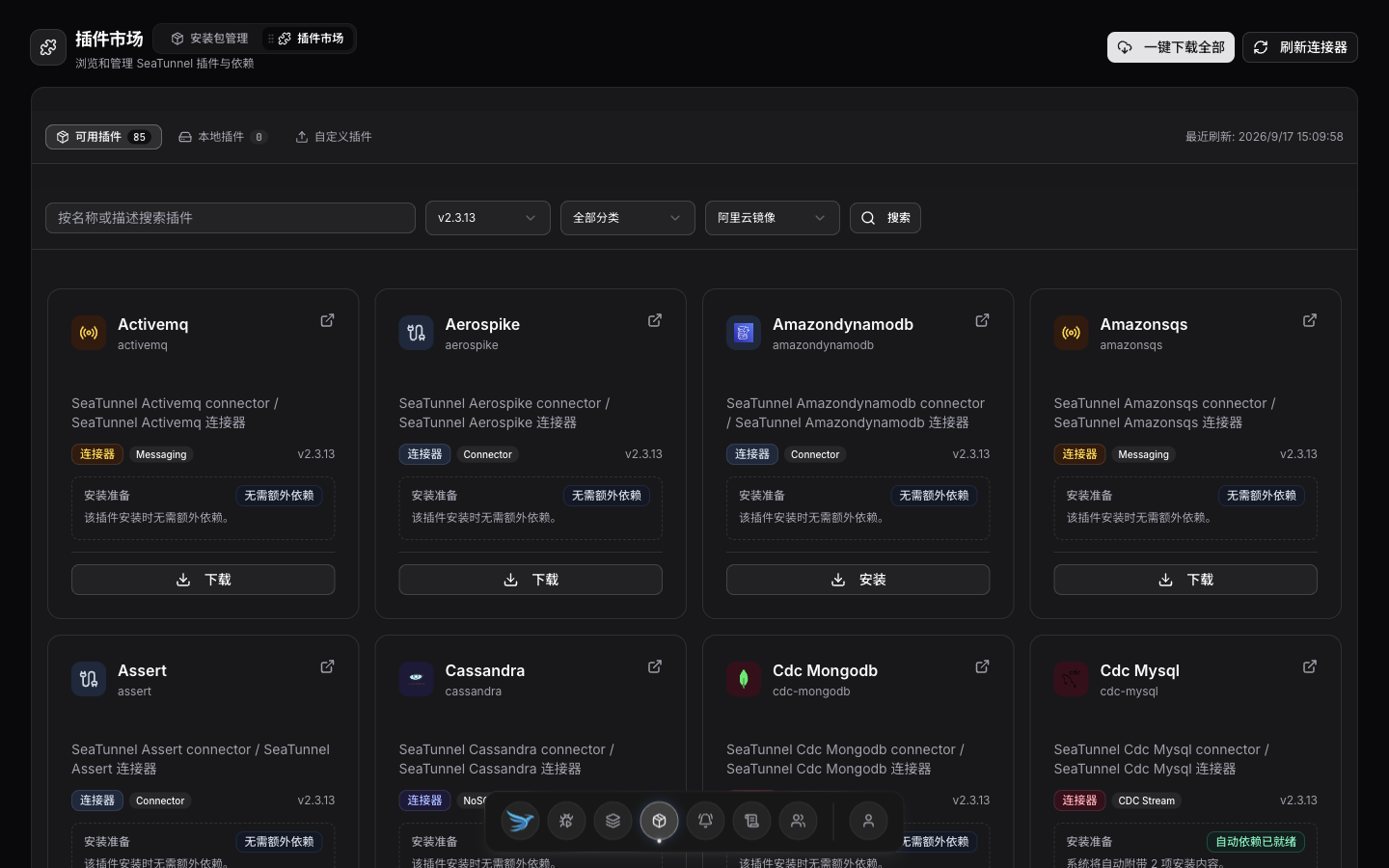Open the 全部分类 category dropdown
Image resolution: width=1389 pixels, height=868 pixels.
coord(628,218)
